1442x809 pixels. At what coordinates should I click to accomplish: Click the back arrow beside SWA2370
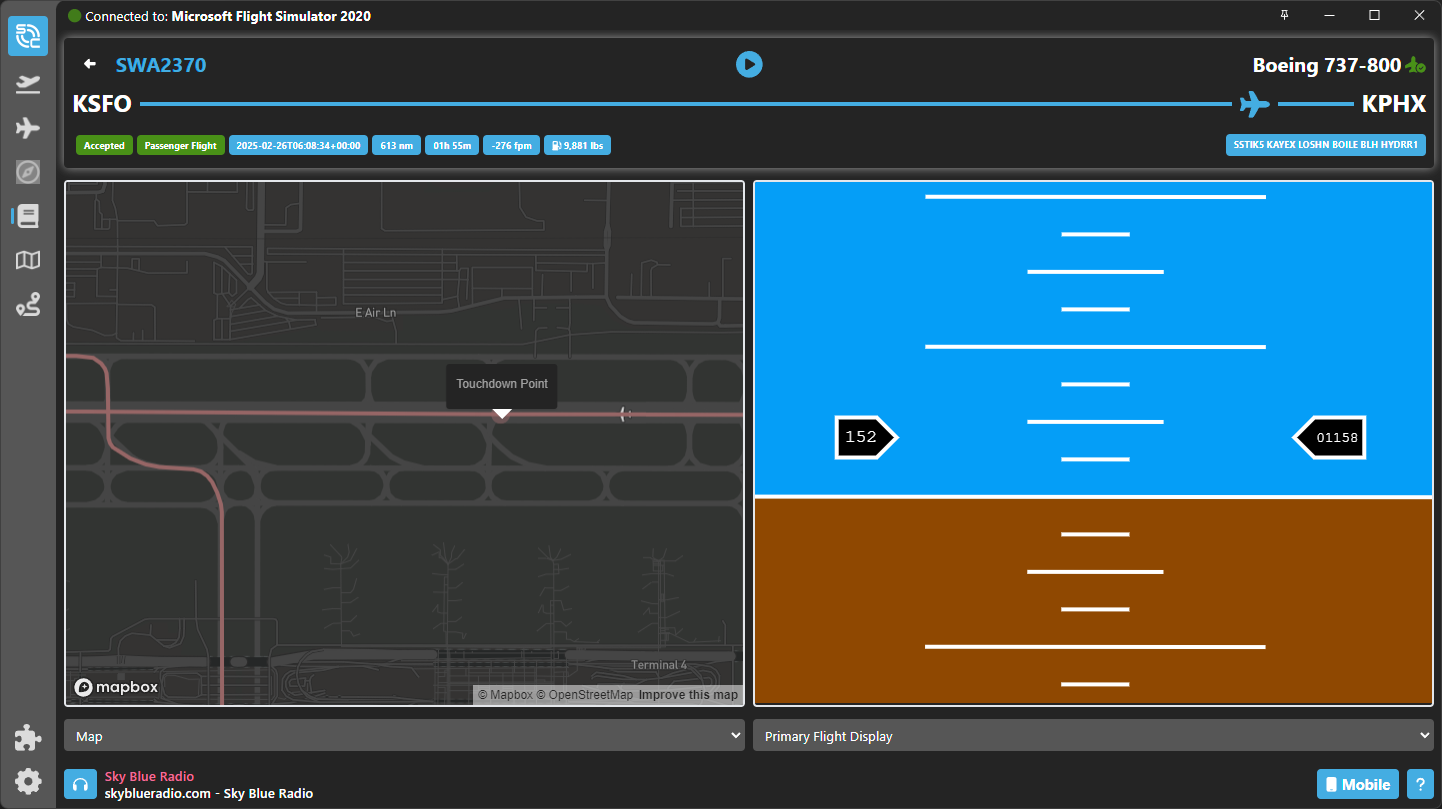pyautogui.click(x=90, y=65)
